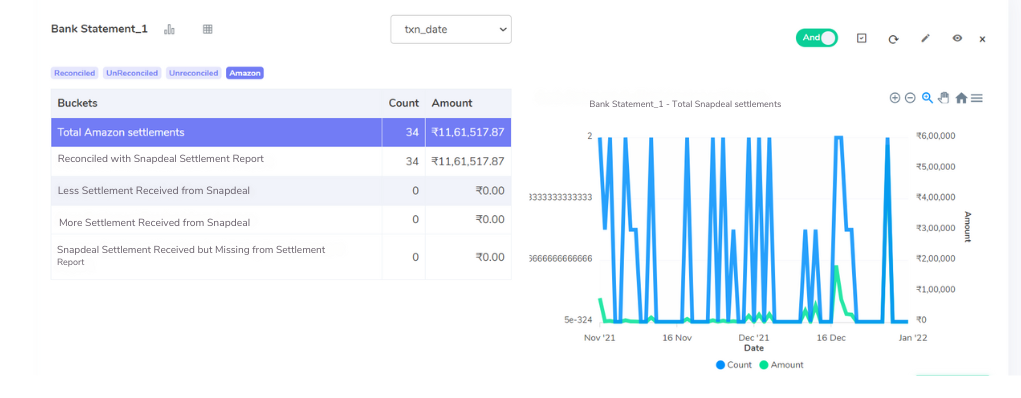Image resolution: width=1021 pixels, height=398 pixels.
Task: Switch to the table grid view icon
Action: click(x=208, y=29)
